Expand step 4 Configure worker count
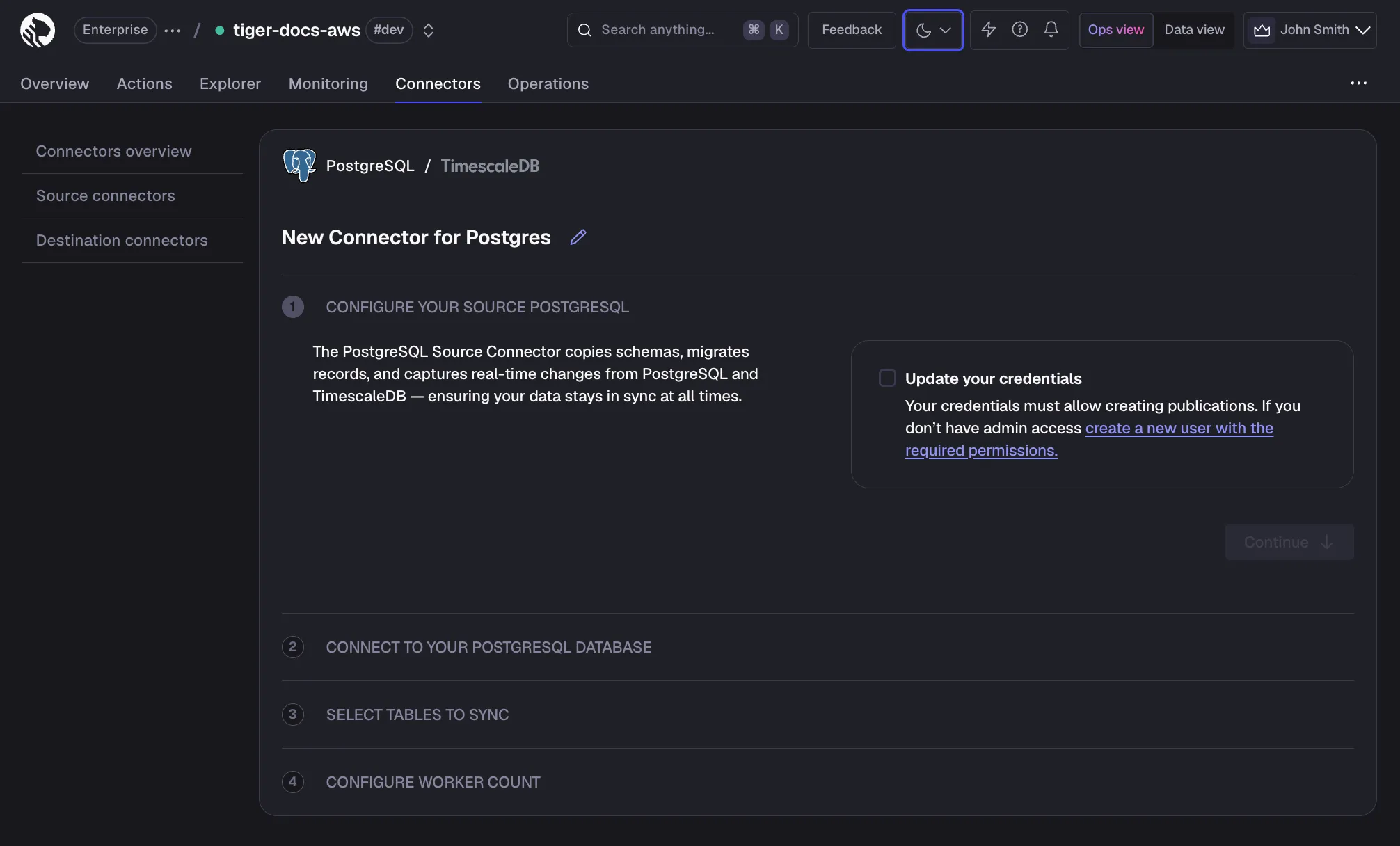Viewport: 1400px width, 846px height. pos(818,782)
